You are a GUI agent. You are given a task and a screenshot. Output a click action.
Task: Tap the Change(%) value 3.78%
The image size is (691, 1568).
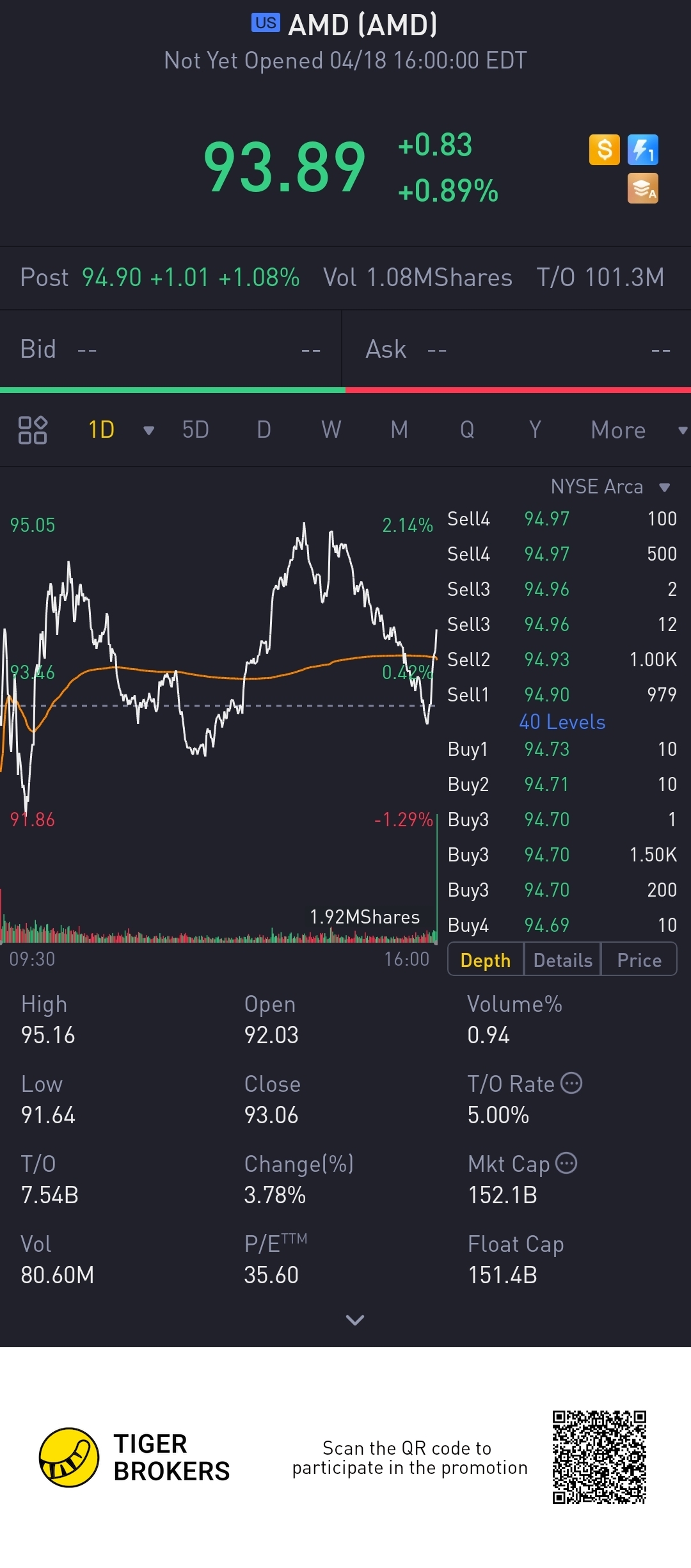pyautogui.click(x=275, y=1195)
